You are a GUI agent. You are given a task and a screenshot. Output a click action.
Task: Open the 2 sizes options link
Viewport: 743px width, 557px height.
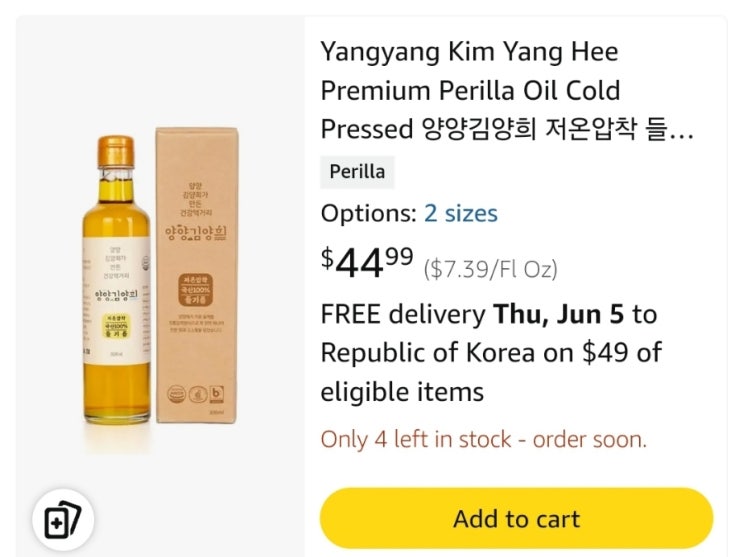tap(460, 213)
